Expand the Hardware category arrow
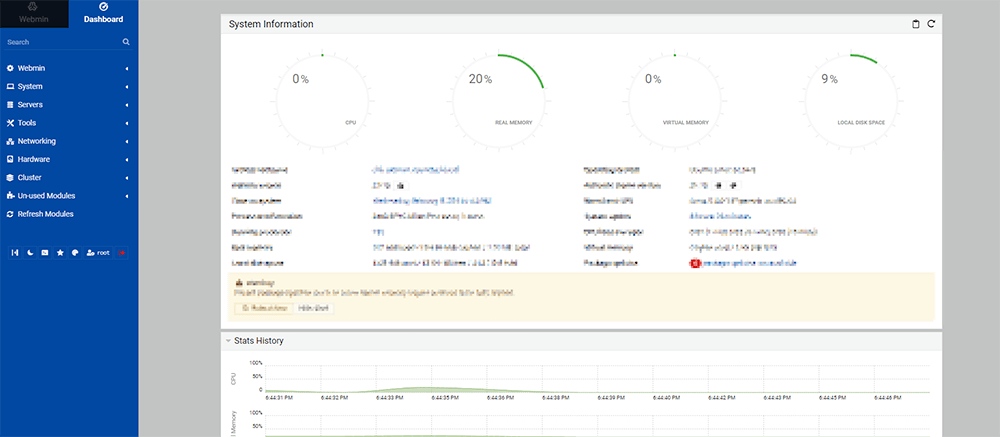This screenshot has width=1000, height=437. point(127,159)
